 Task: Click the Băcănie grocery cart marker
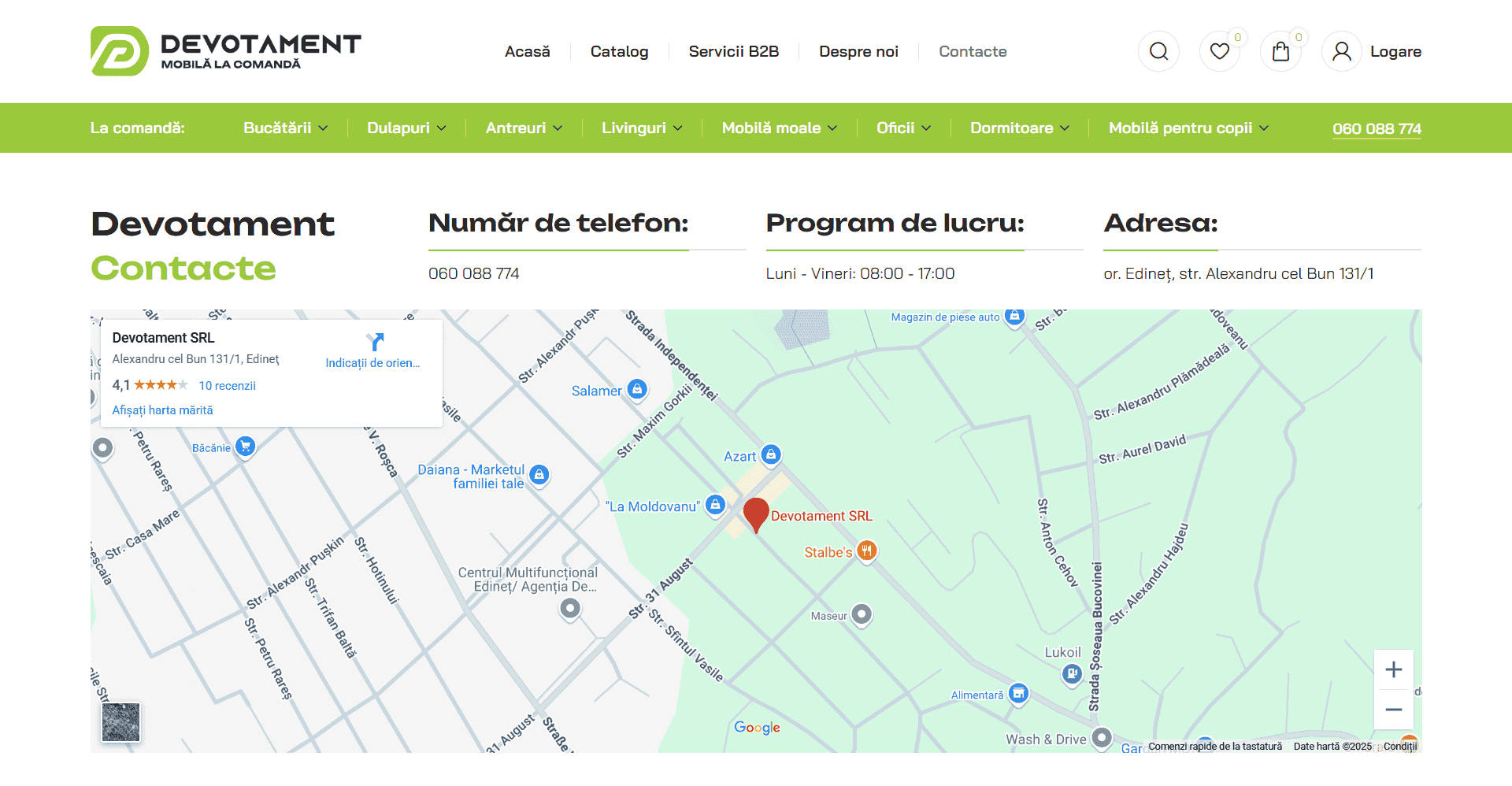246,447
